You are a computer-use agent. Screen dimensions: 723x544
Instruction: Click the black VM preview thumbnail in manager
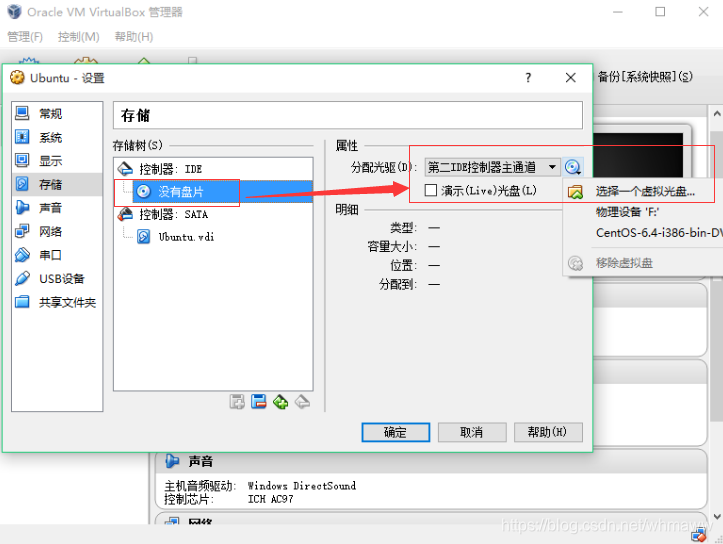click(637, 155)
